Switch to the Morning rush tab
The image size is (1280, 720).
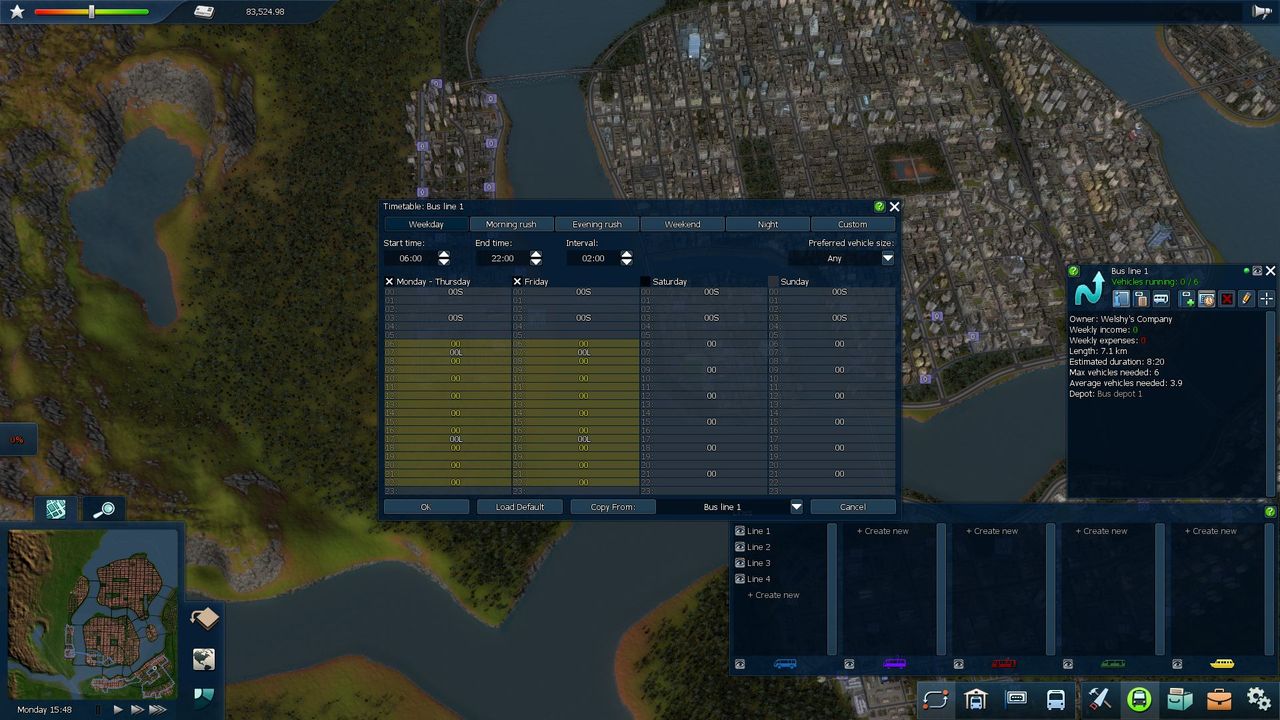511,224
